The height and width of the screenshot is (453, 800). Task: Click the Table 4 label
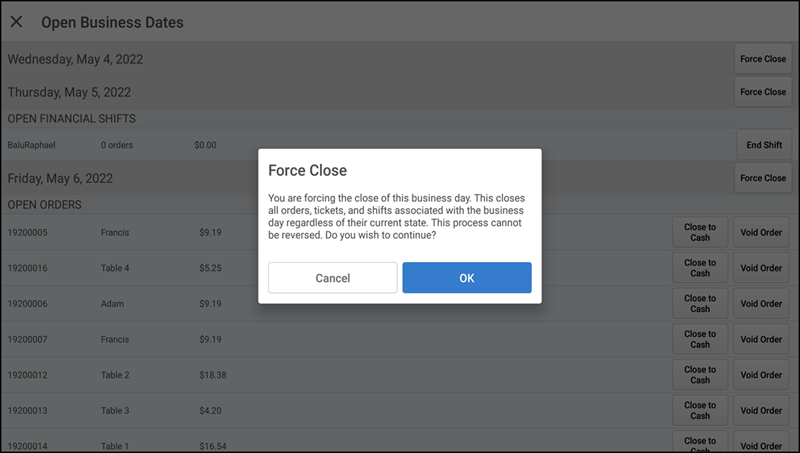(115, 268)
